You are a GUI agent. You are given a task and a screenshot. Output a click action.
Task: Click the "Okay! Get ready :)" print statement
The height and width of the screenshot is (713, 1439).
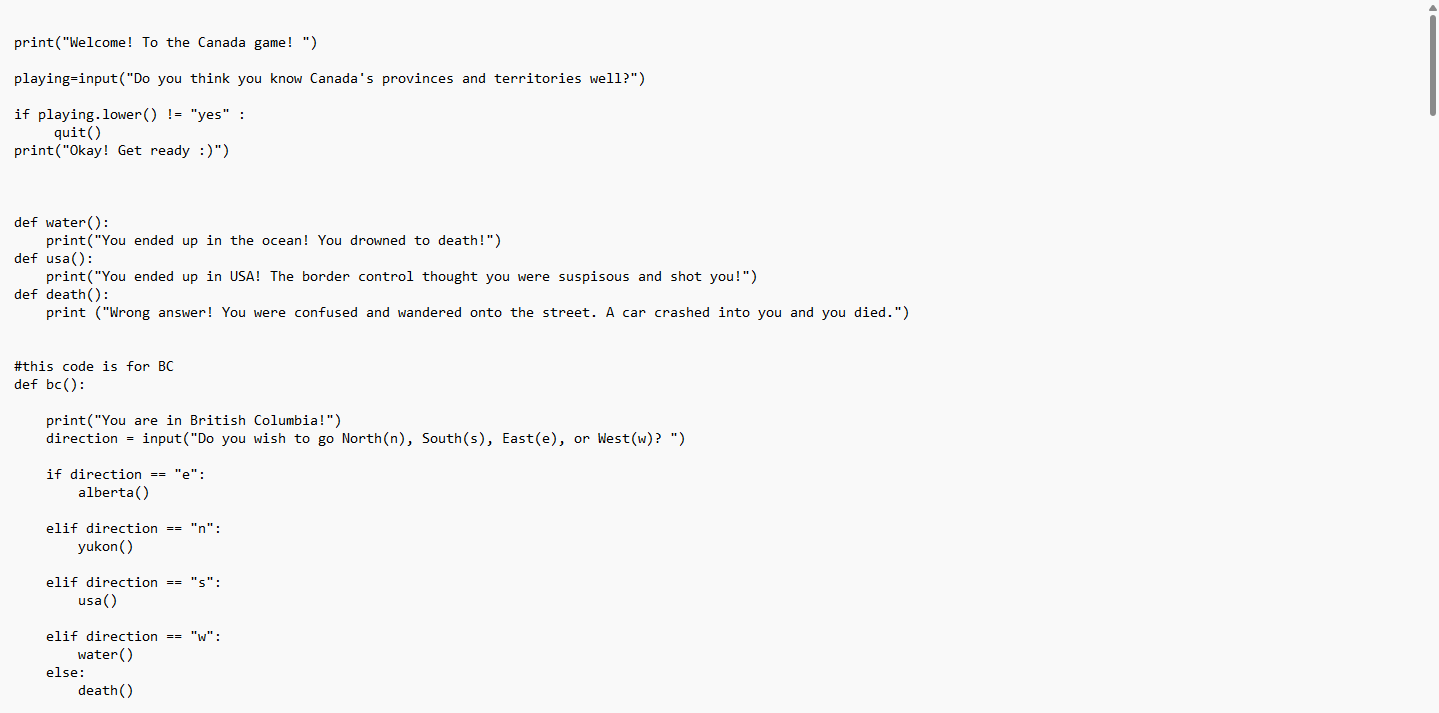tap(121, 150)
